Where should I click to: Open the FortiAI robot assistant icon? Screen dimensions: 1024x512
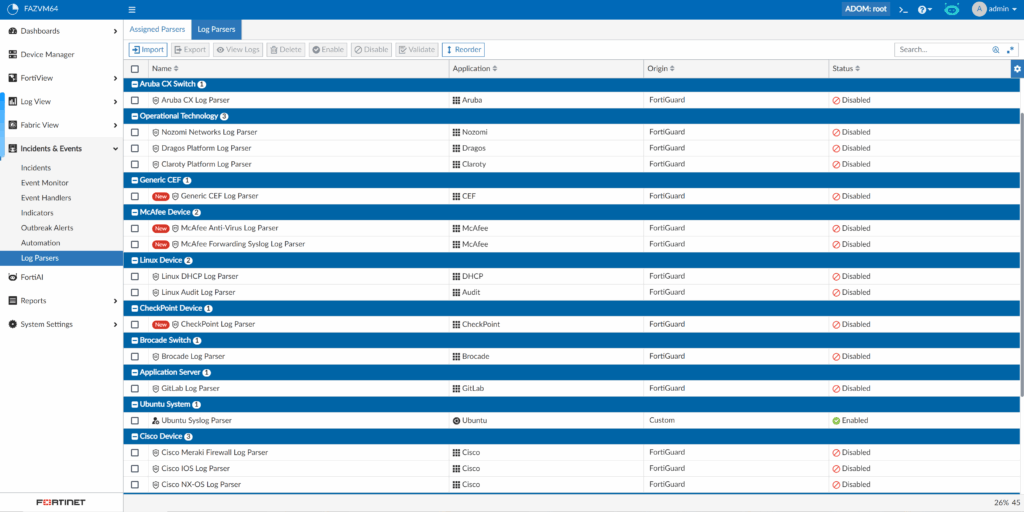[x=952, y=10]
